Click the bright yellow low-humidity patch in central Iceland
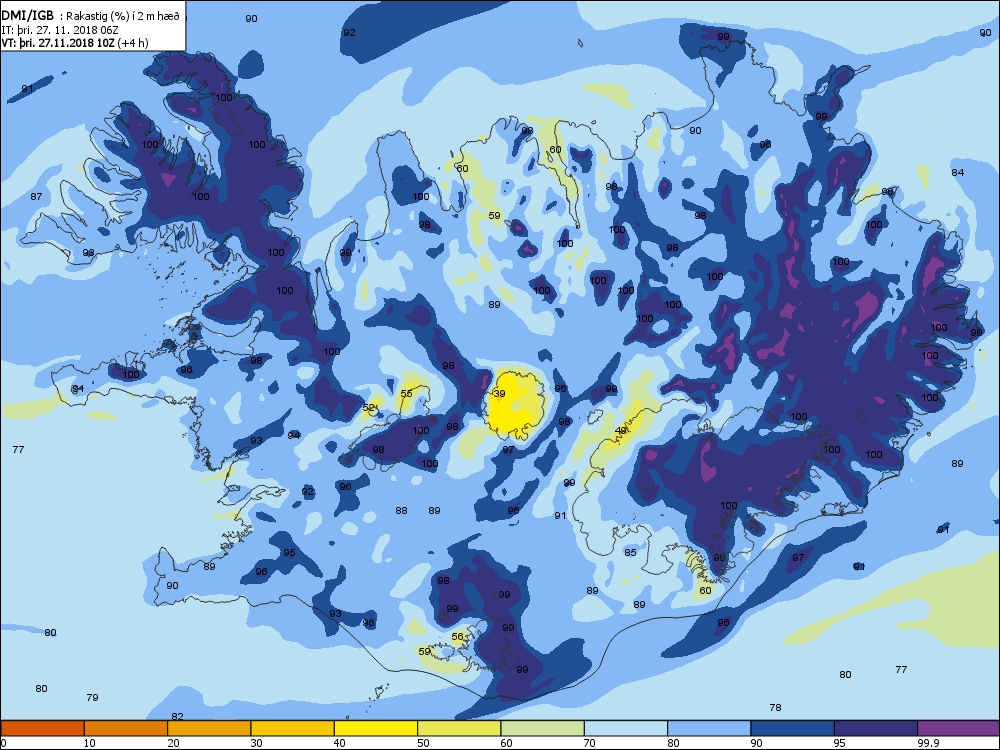This screenshot has height=750, width=1000. [x=514, y=406]
